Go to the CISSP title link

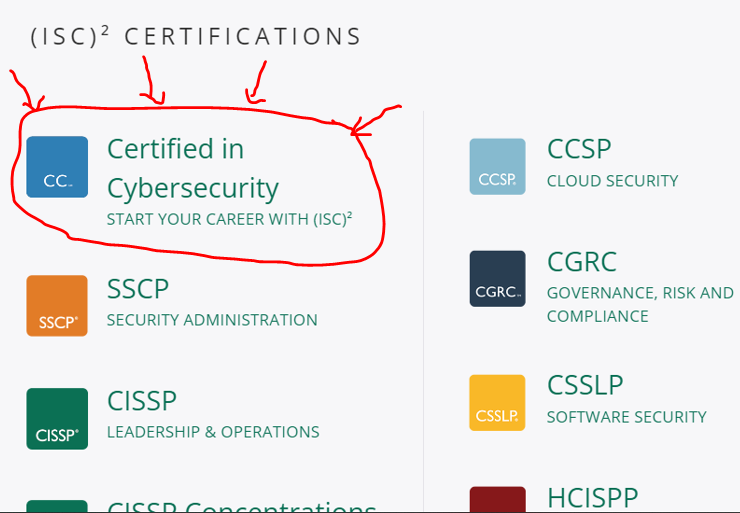(x=142, y=401)
